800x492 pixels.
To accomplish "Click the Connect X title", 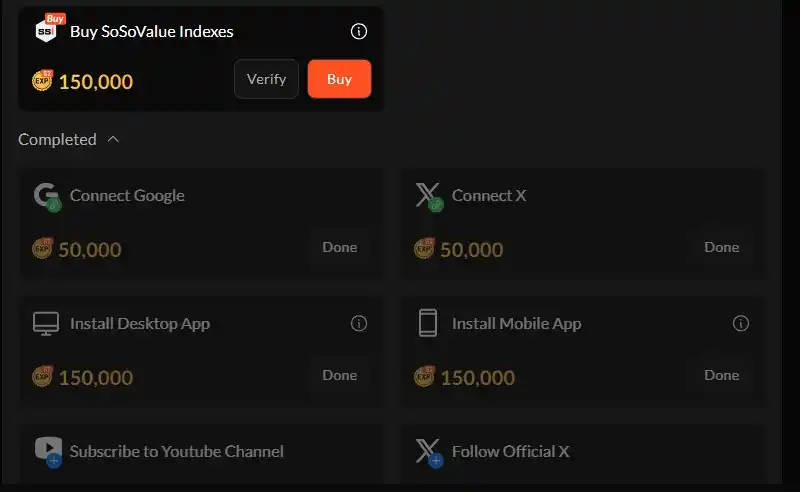I will 489,195.
